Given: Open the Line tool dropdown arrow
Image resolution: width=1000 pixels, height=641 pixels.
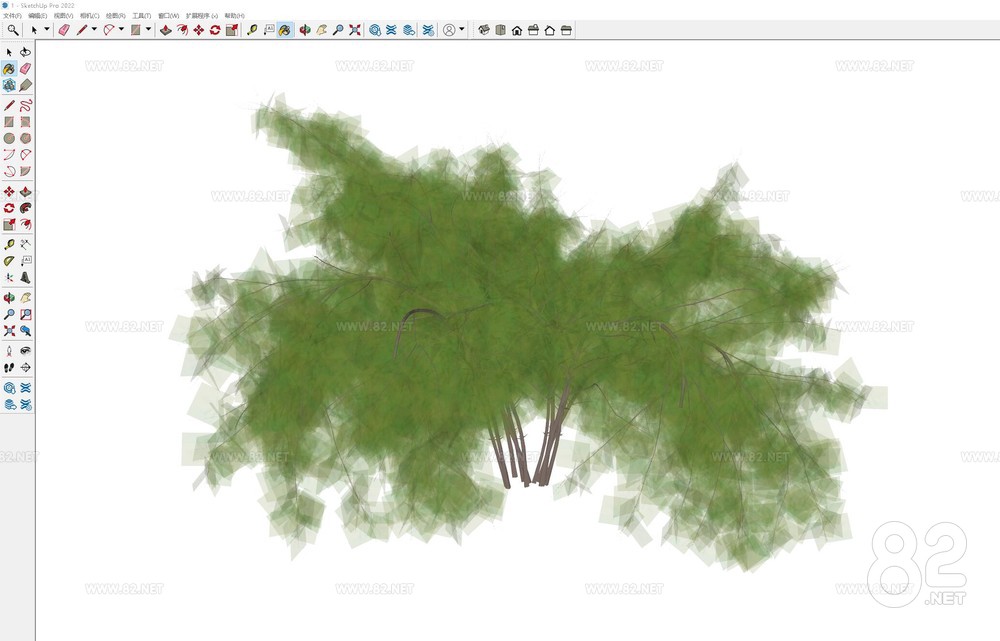Looking at the screenshot, I should [x=94, y=31].
